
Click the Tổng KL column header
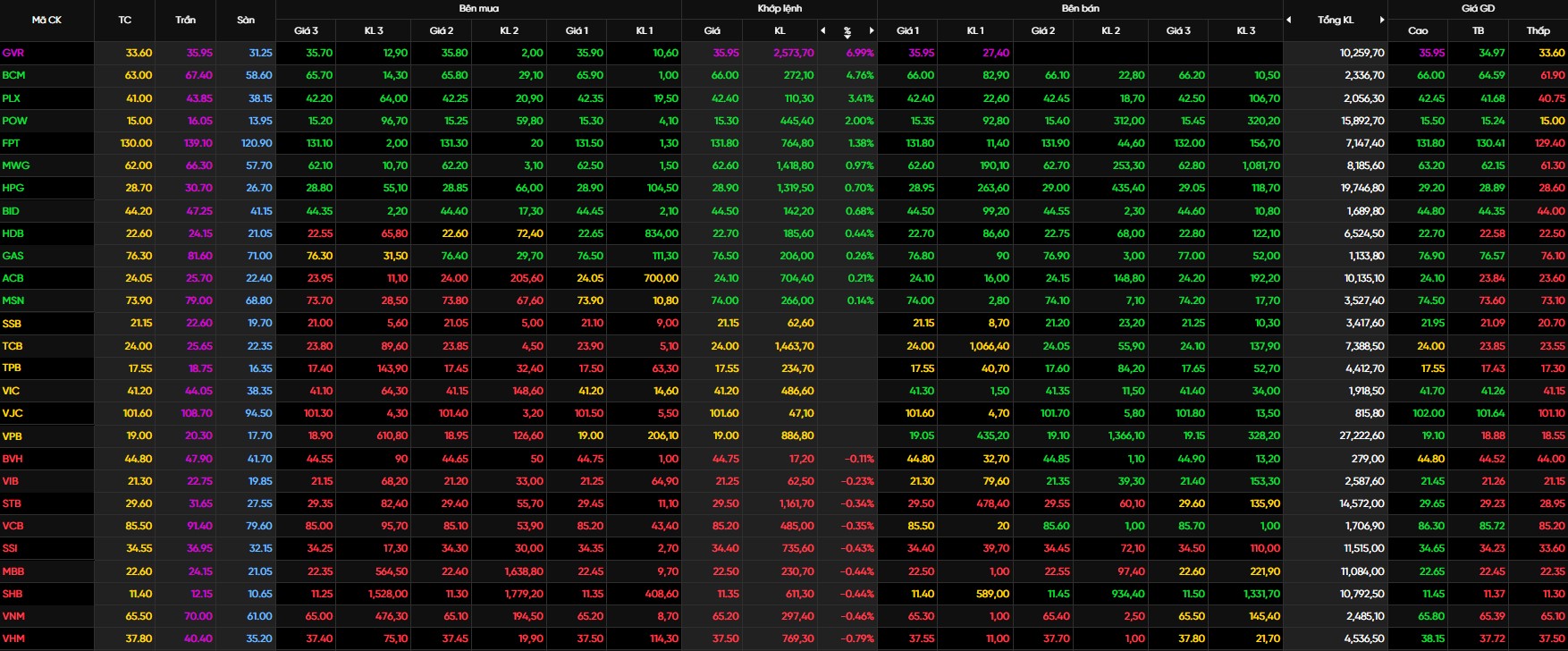tap(1336, 20)
